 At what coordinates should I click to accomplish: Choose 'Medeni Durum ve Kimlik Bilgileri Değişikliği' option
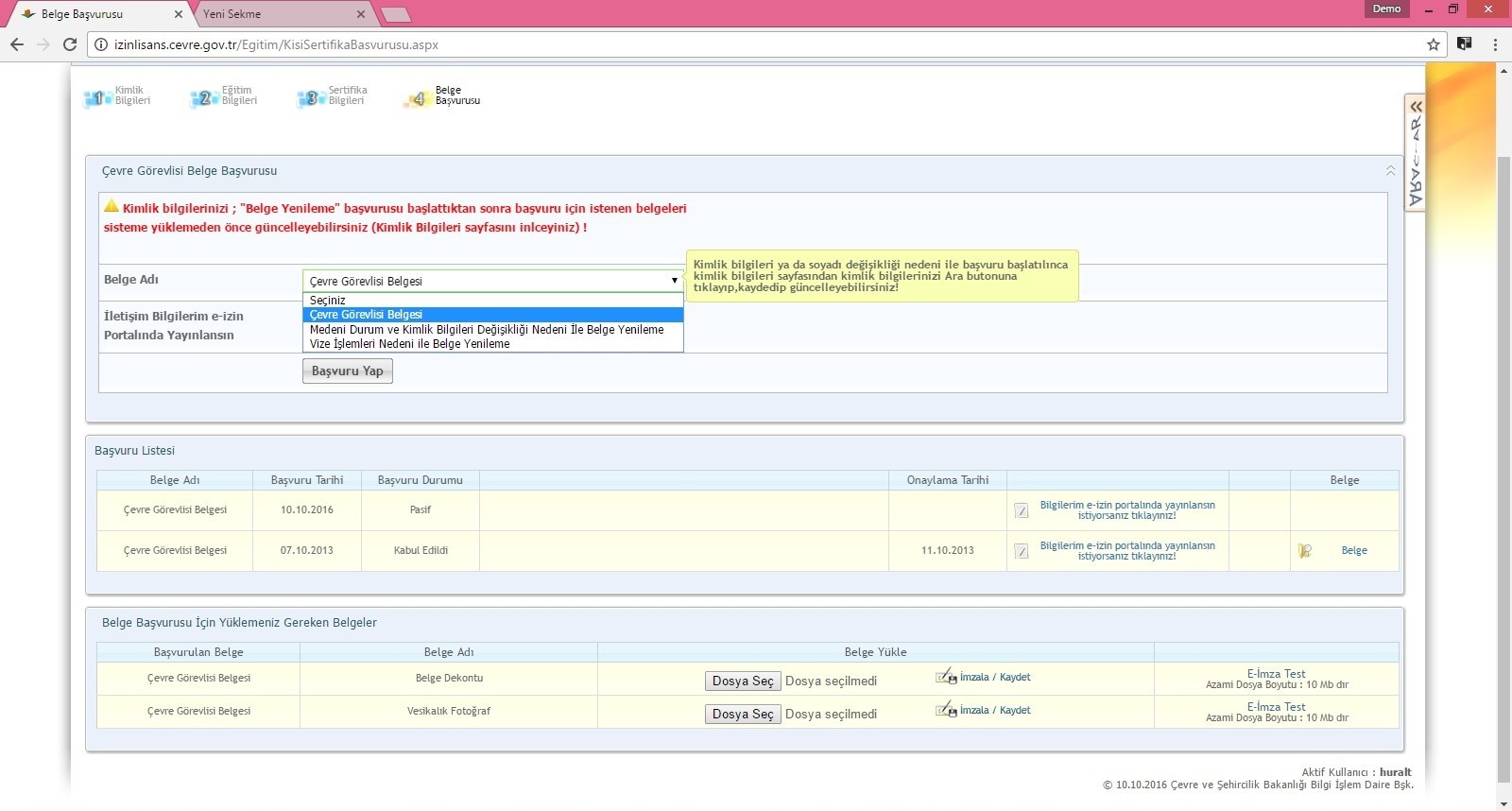(492, 330)
